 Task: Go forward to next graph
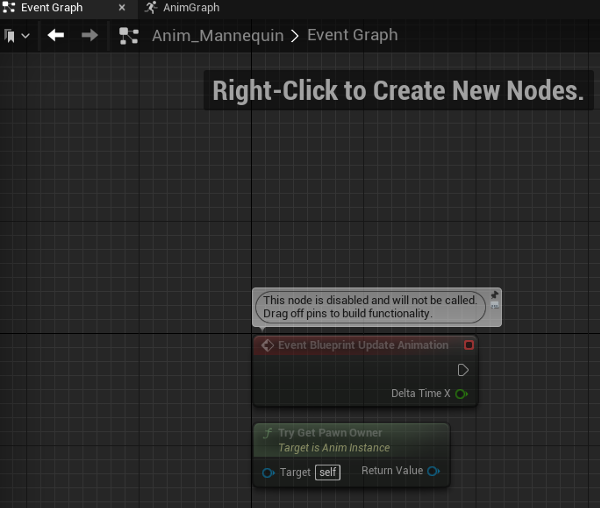tap(90, 36)
